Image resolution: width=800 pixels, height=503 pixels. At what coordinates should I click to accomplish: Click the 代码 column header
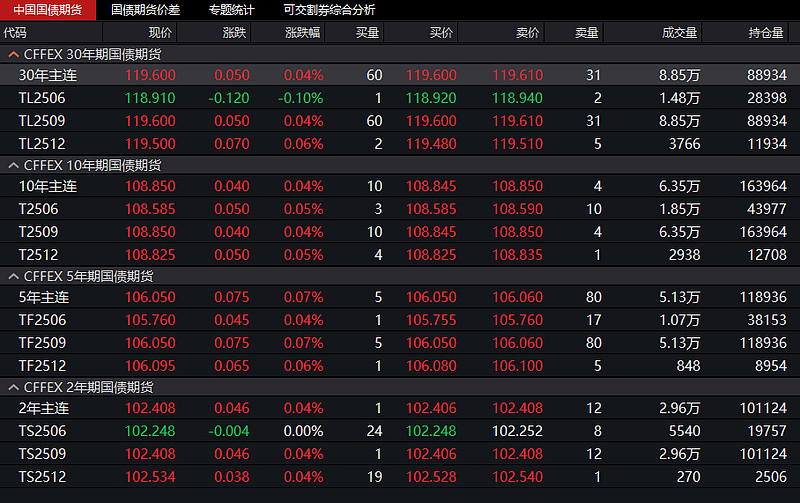[x=16, y=33]
